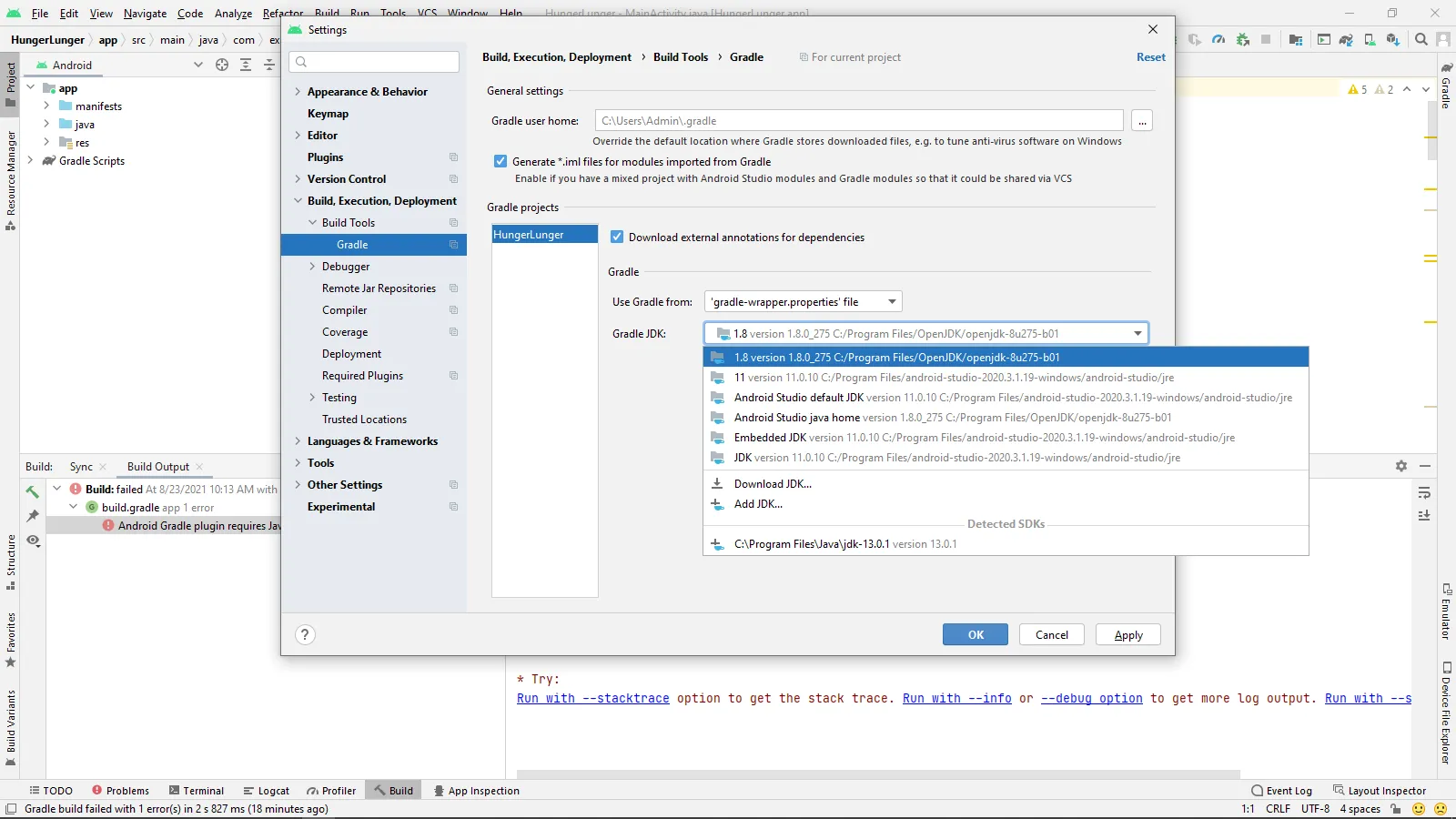Viewport: 1456px width, 819px height.
Task: Open the Use Gradle from dropdown
Action: pos(804,302)
